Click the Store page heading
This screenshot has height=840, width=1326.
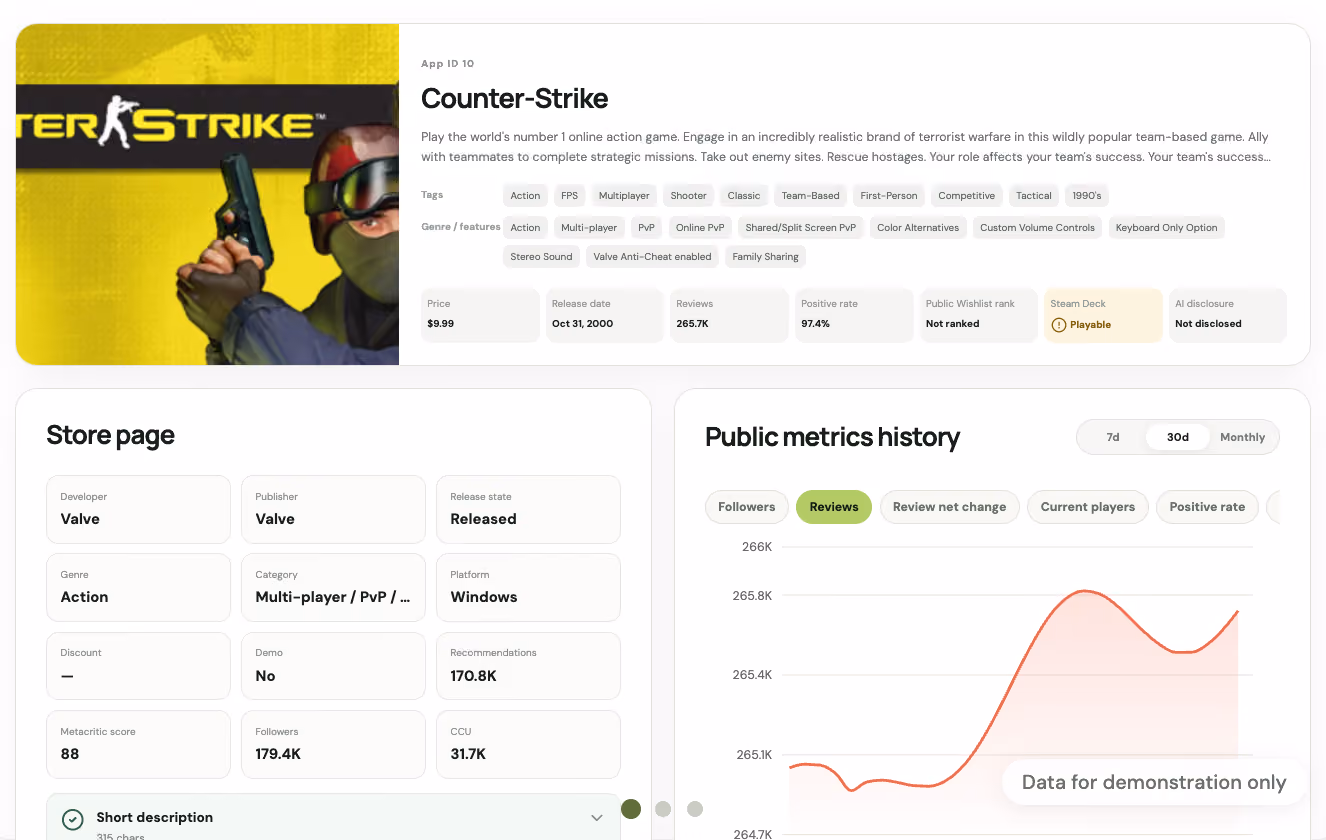[x=111, y=435]
